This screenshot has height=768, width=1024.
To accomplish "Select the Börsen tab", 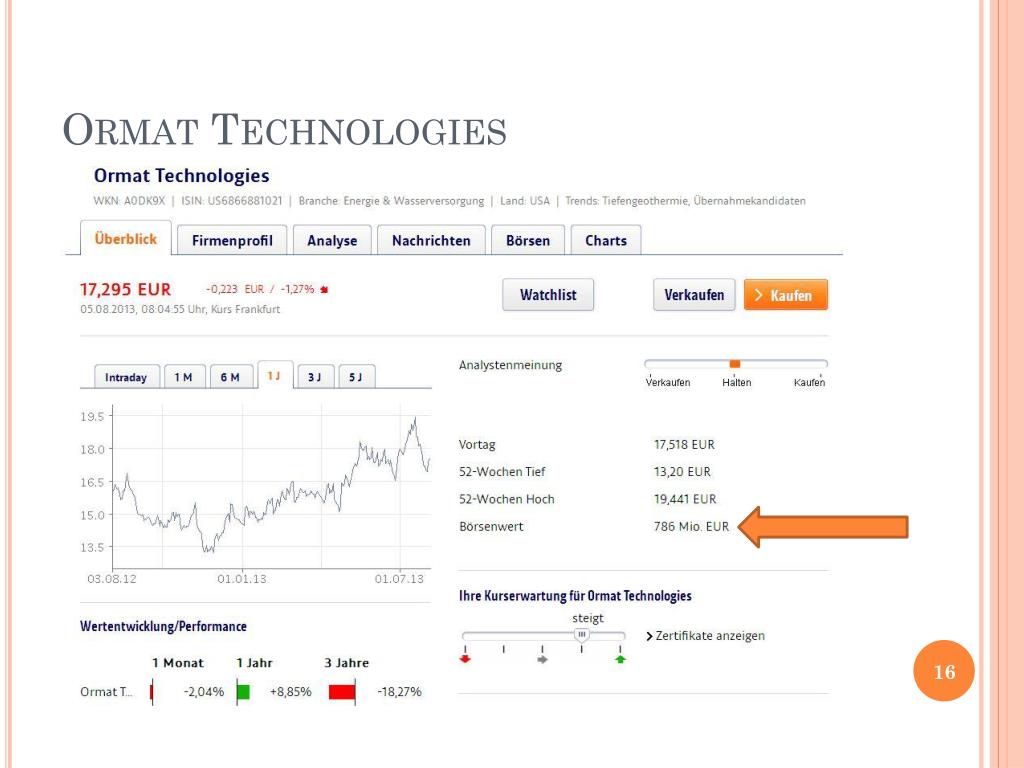I will pos(528,240).
